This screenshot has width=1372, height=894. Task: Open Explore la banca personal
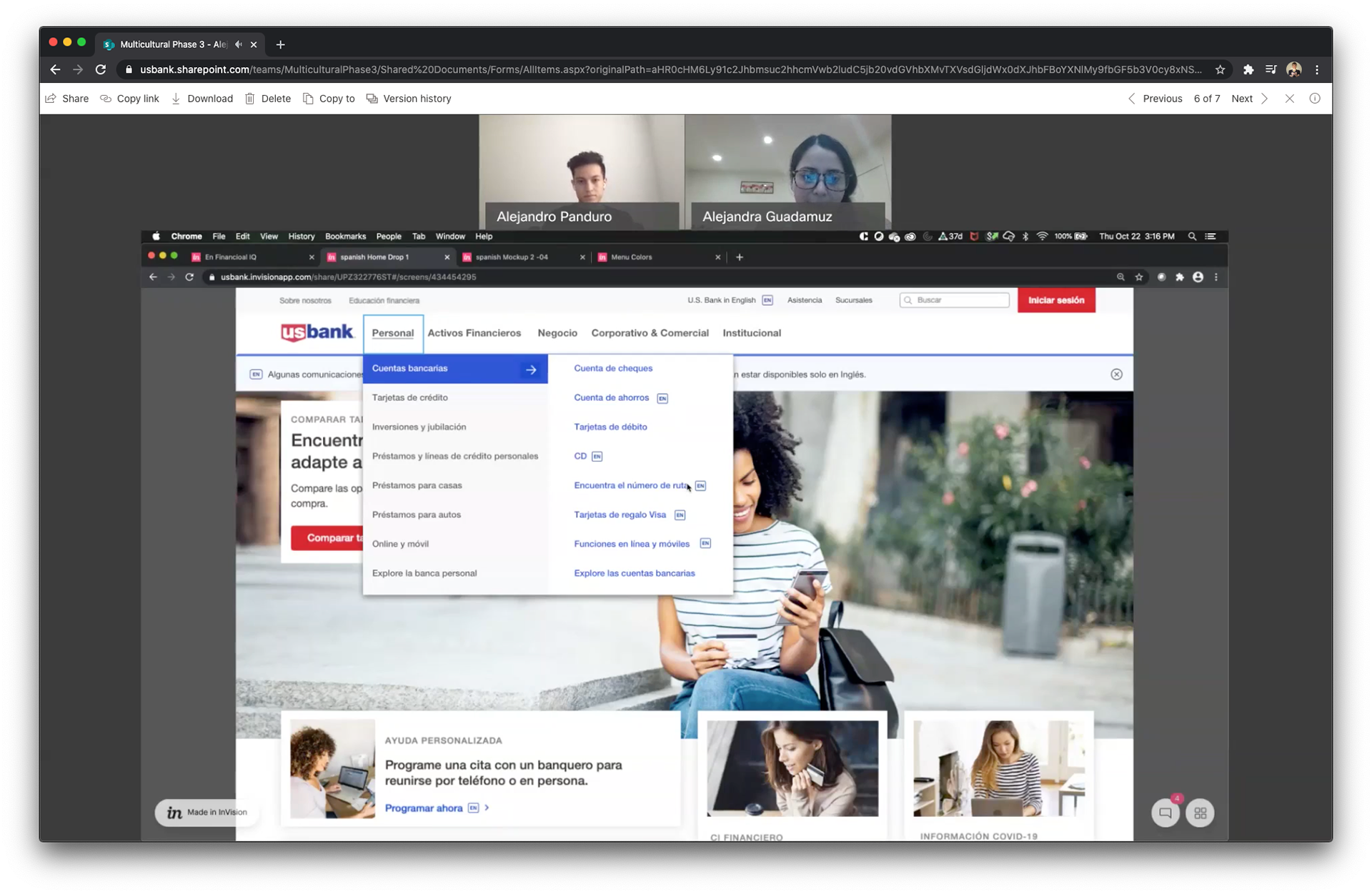click(424, 573)
